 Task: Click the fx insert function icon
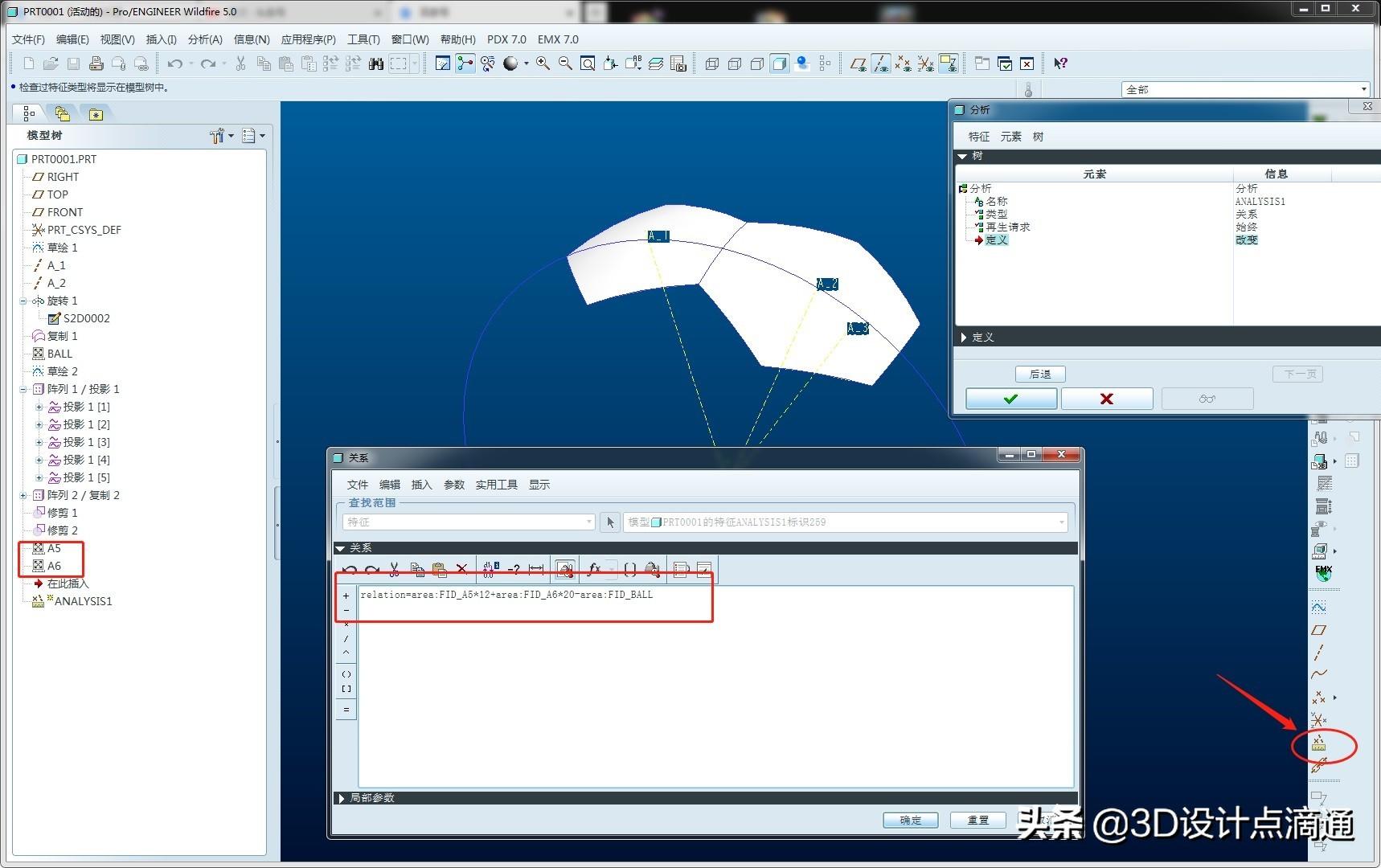click(x=595, y=569)
